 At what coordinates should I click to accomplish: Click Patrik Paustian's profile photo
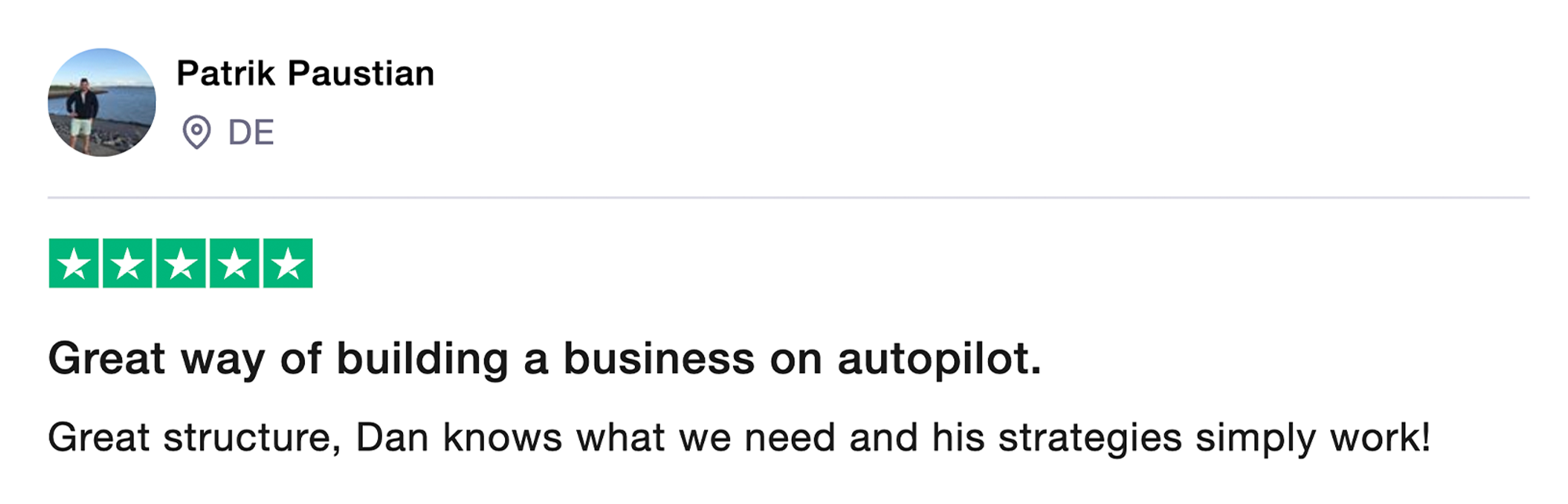pos(102,103)
